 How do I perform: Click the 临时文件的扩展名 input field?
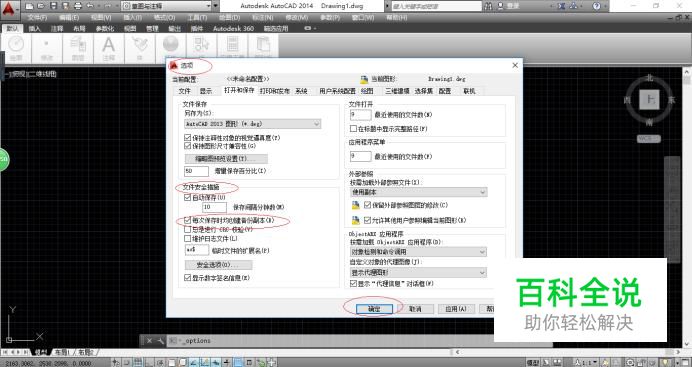pos(196,250)
